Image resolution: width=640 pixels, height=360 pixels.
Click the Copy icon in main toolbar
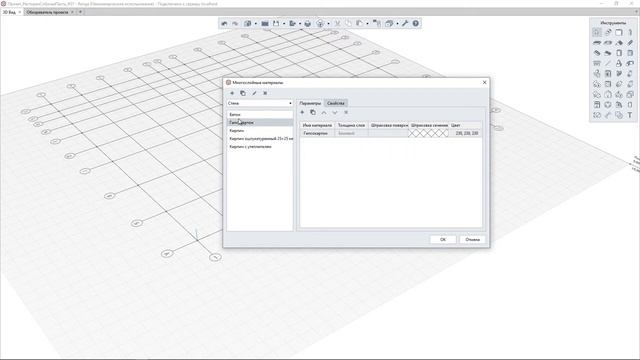tap(348, 24)
